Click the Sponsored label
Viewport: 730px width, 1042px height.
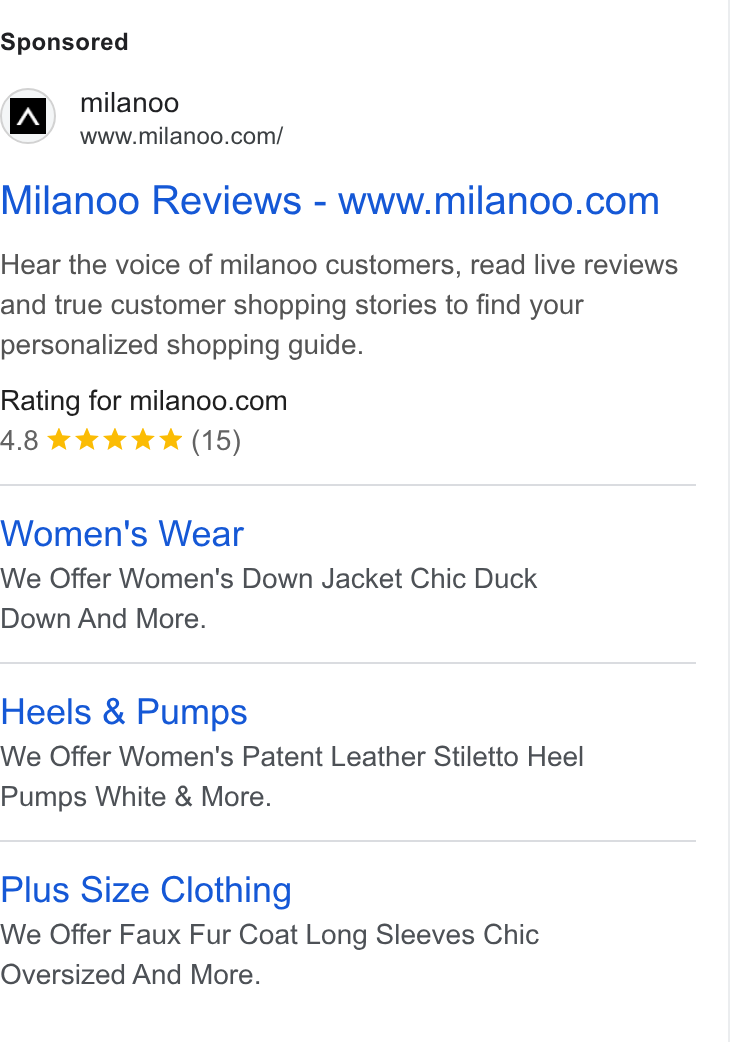[64, 43]
